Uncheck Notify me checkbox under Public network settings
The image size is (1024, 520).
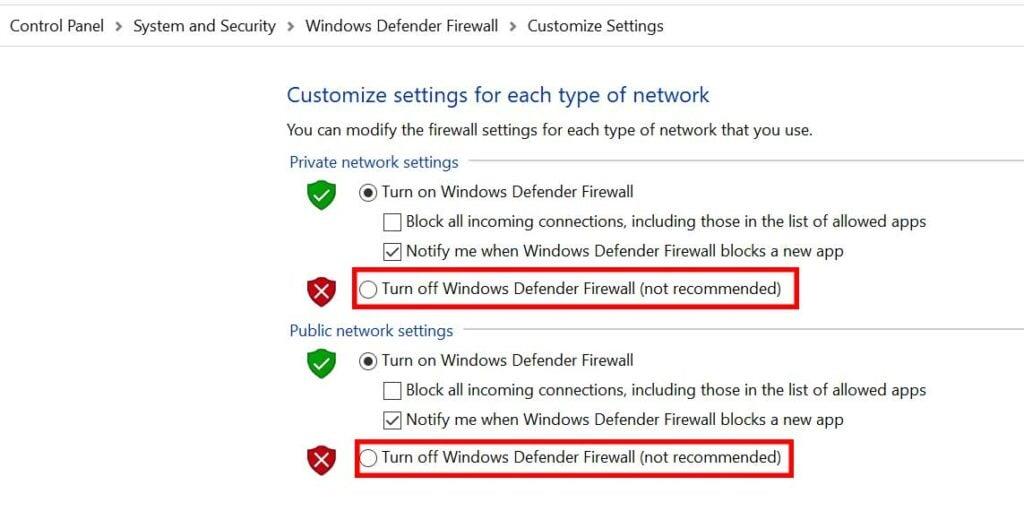coord(392,420)
